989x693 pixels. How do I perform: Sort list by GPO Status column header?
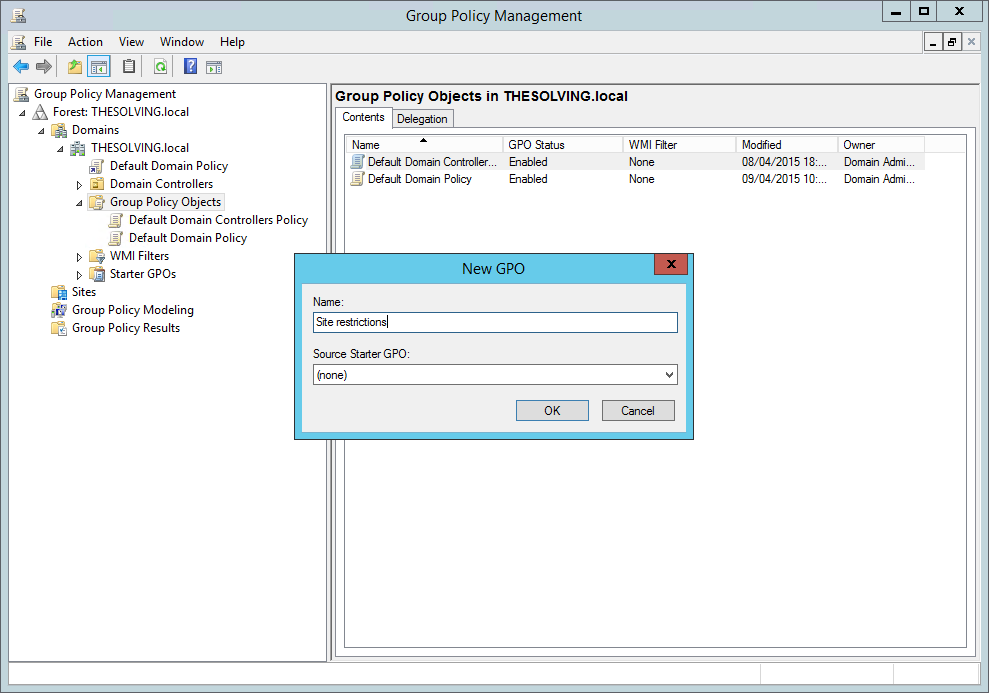pyautogui.click(x=563, y=144)
